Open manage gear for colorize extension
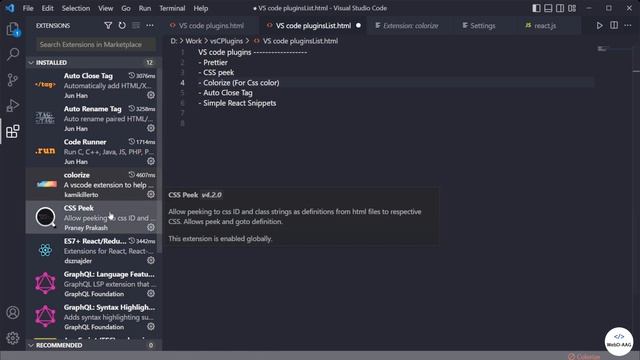 (x=151, y=194)
